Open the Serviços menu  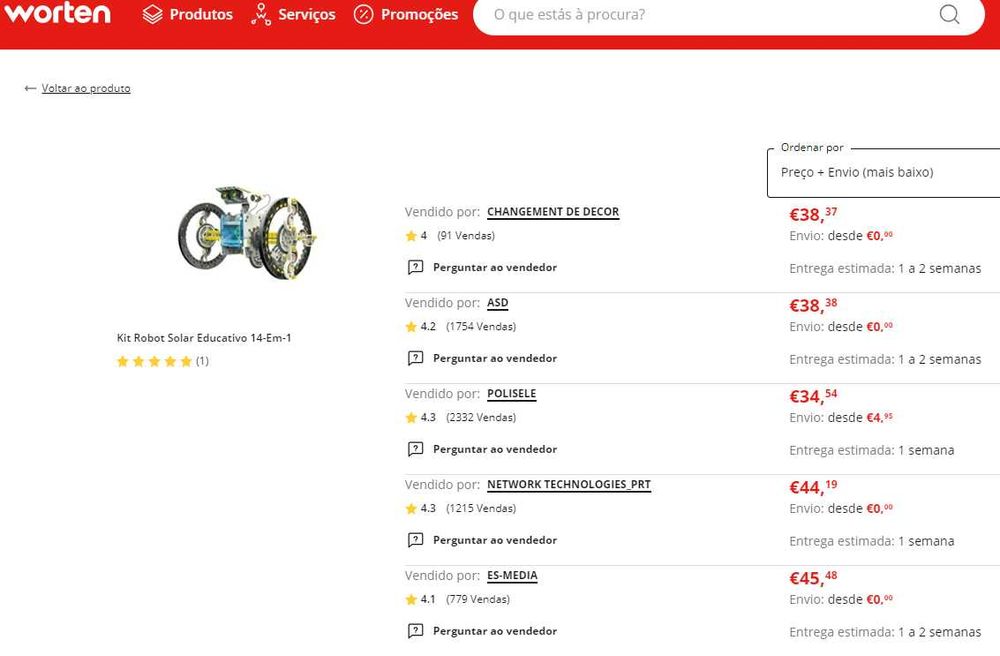pyautogui.click(x=306, y=15)
